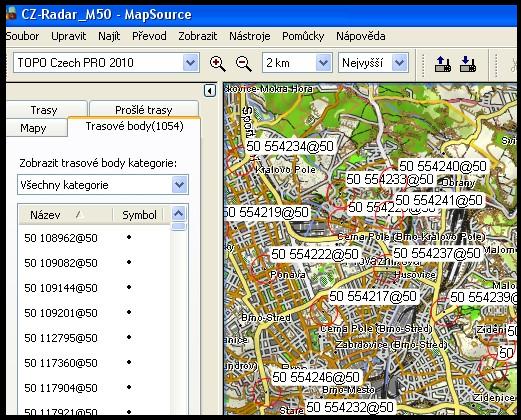The width and height of the screenshot is (521, 420).
Task: Click the Královo Pole place name on map
Action: [285, 170]
